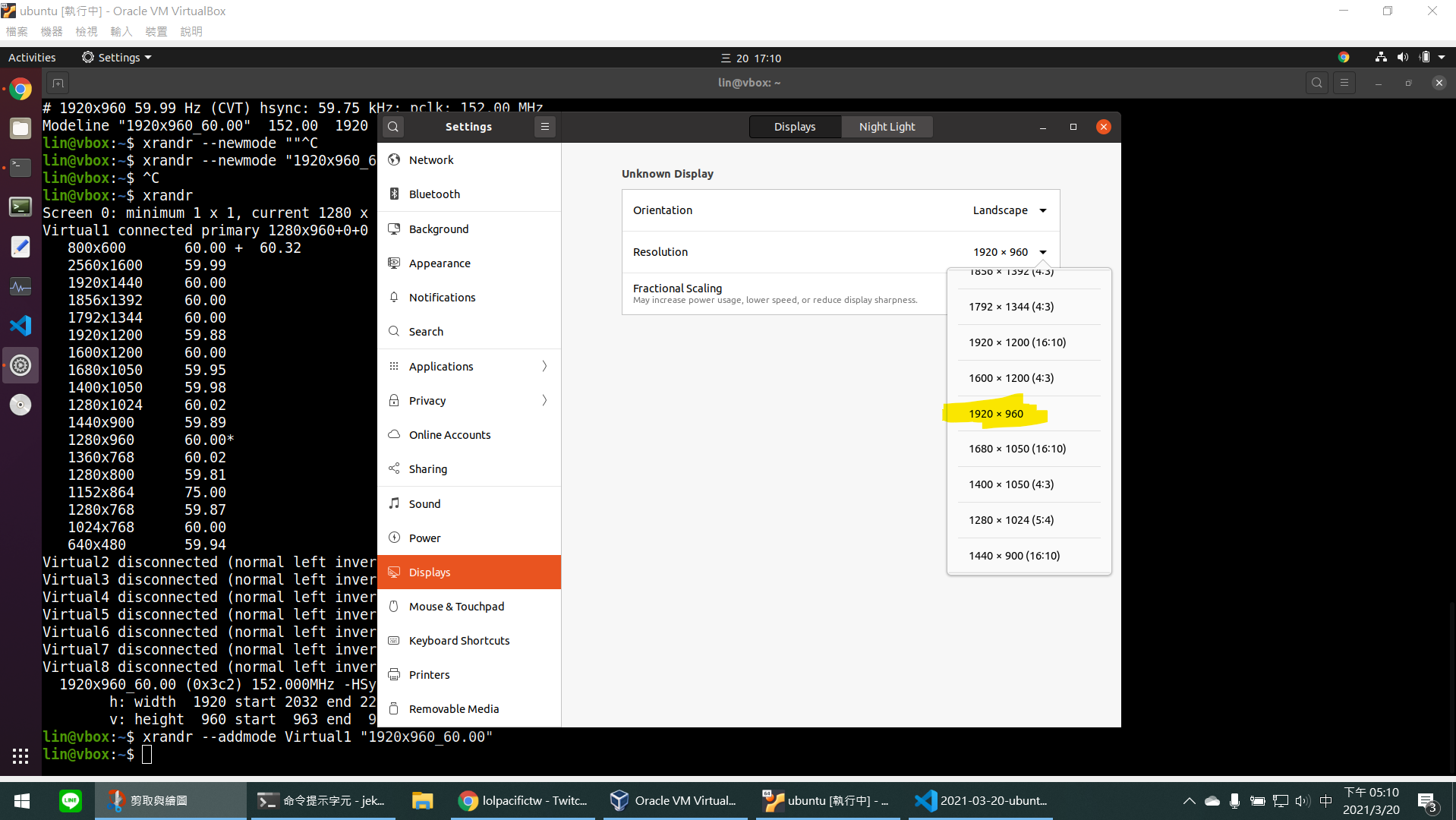Open Mouse & Touchpad settings

tap(469, 606)
